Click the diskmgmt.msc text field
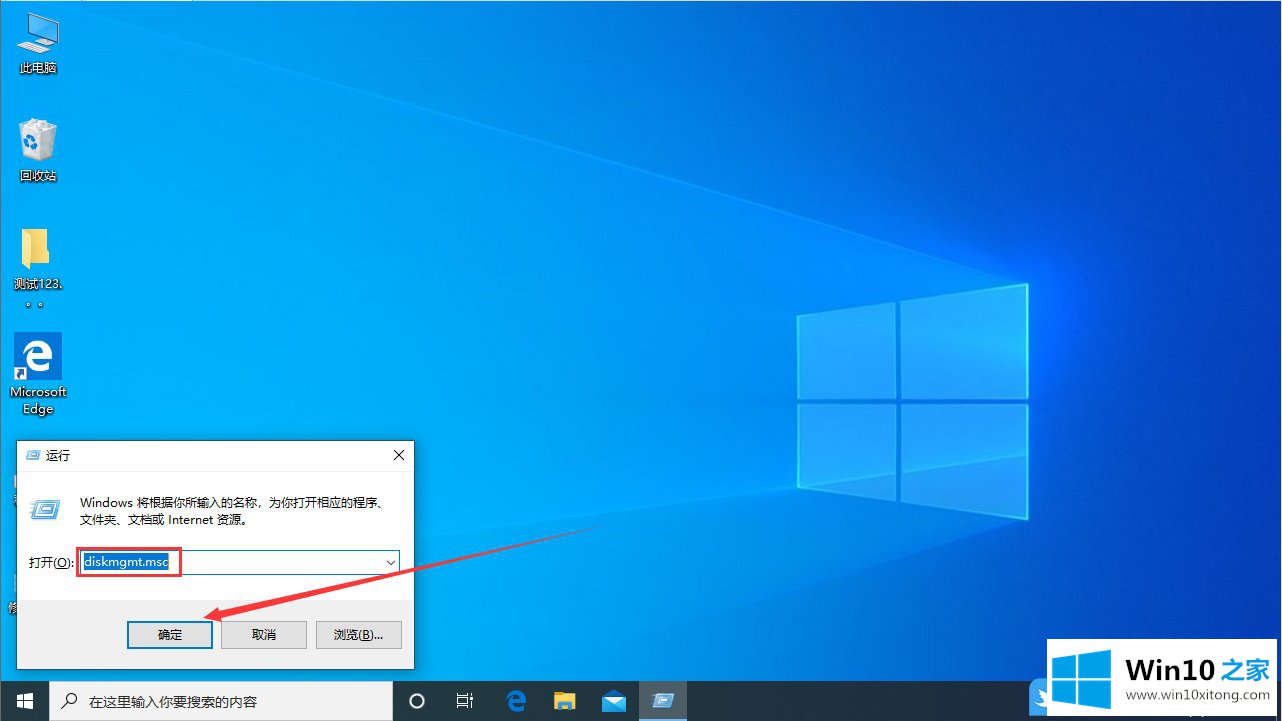1282x721 pixels. (239, 563)
